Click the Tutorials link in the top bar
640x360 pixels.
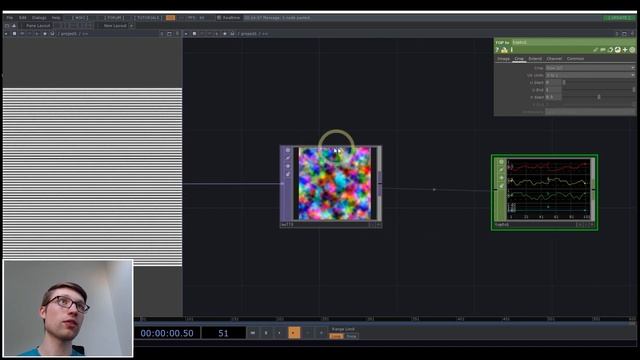point(149,18)
